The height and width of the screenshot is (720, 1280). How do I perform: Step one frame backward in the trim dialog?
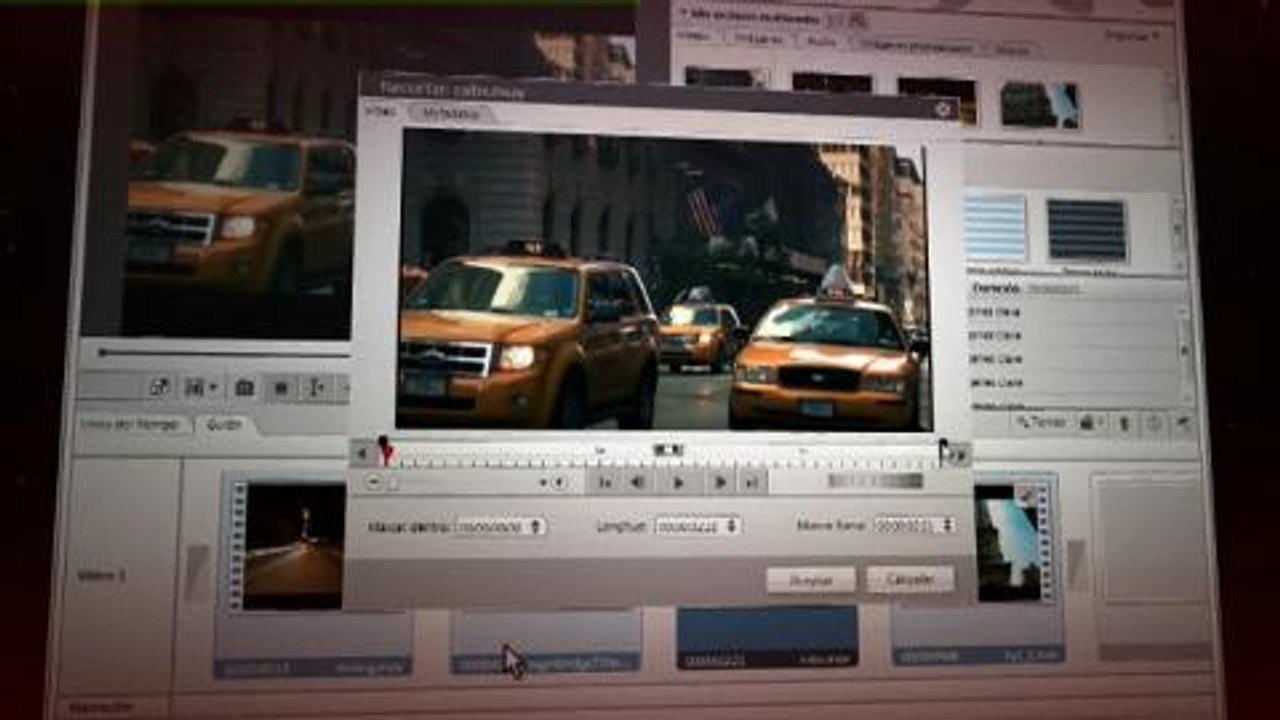[636, 482]
